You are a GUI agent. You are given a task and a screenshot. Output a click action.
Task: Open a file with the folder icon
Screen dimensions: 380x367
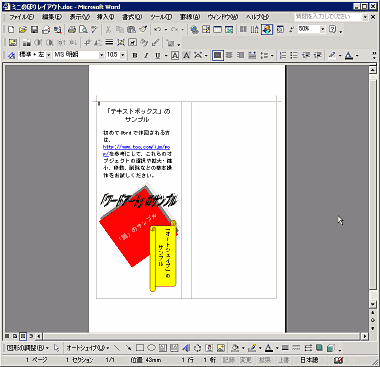click(x=22, y=30)
